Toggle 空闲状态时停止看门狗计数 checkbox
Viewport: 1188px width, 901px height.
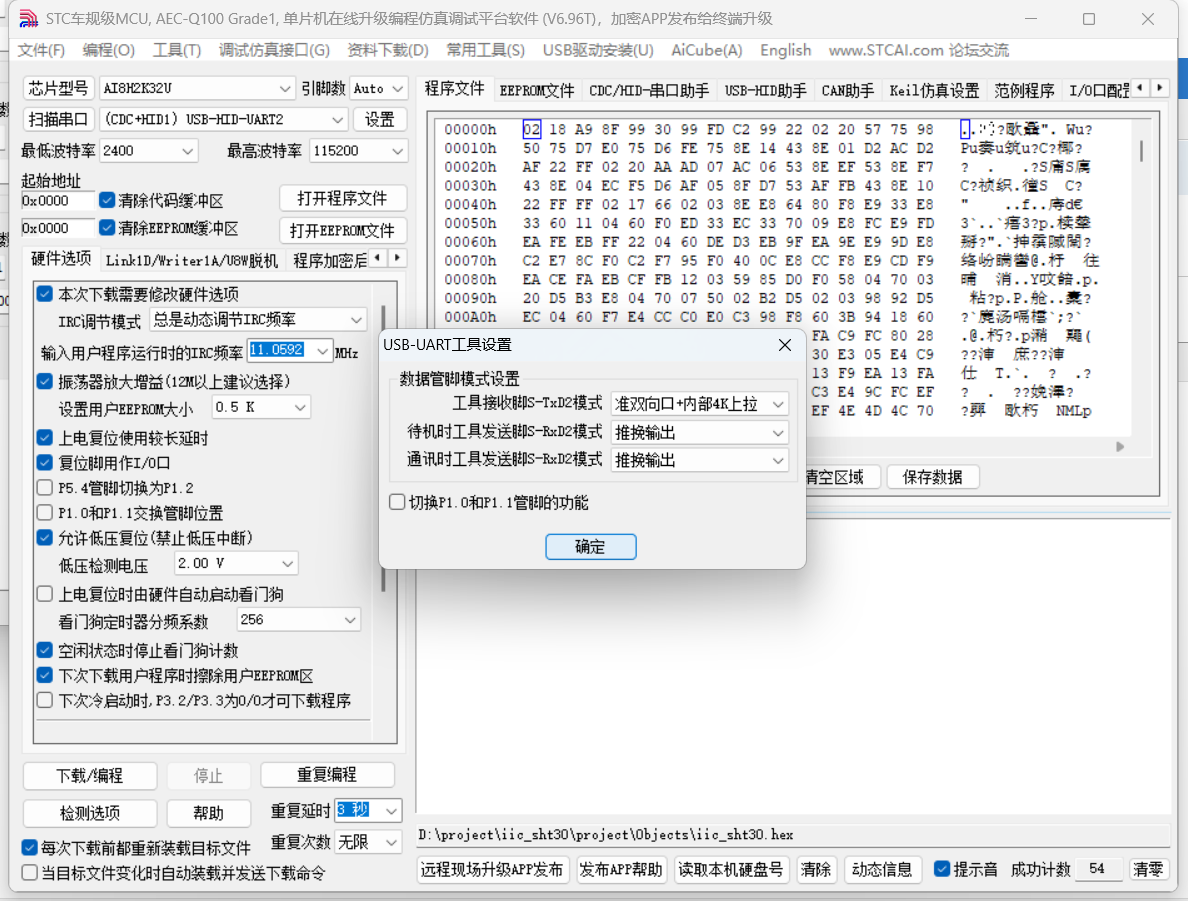point(45,650)
